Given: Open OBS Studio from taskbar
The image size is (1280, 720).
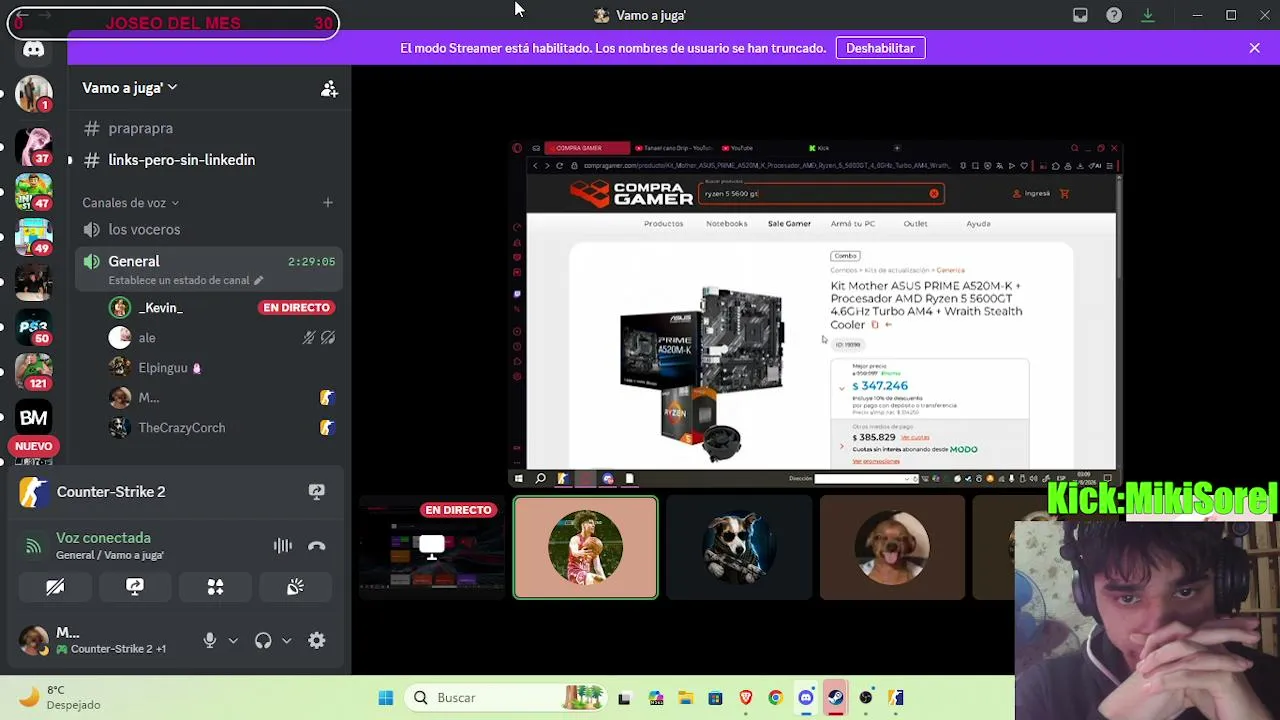Looking at the screenshot, I should click(x=866, y=698).
